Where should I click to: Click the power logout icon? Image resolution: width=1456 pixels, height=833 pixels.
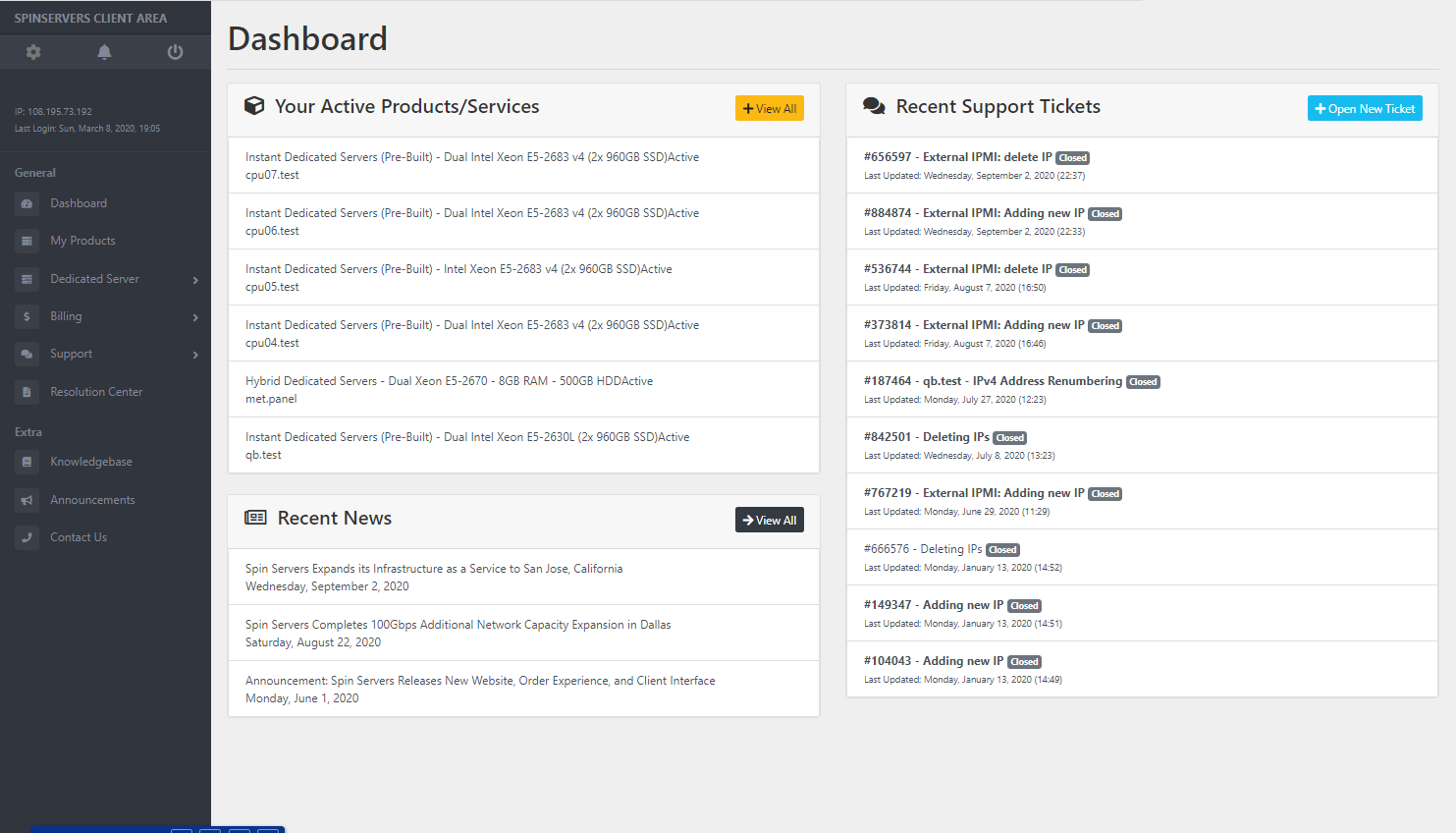point(175,52)
